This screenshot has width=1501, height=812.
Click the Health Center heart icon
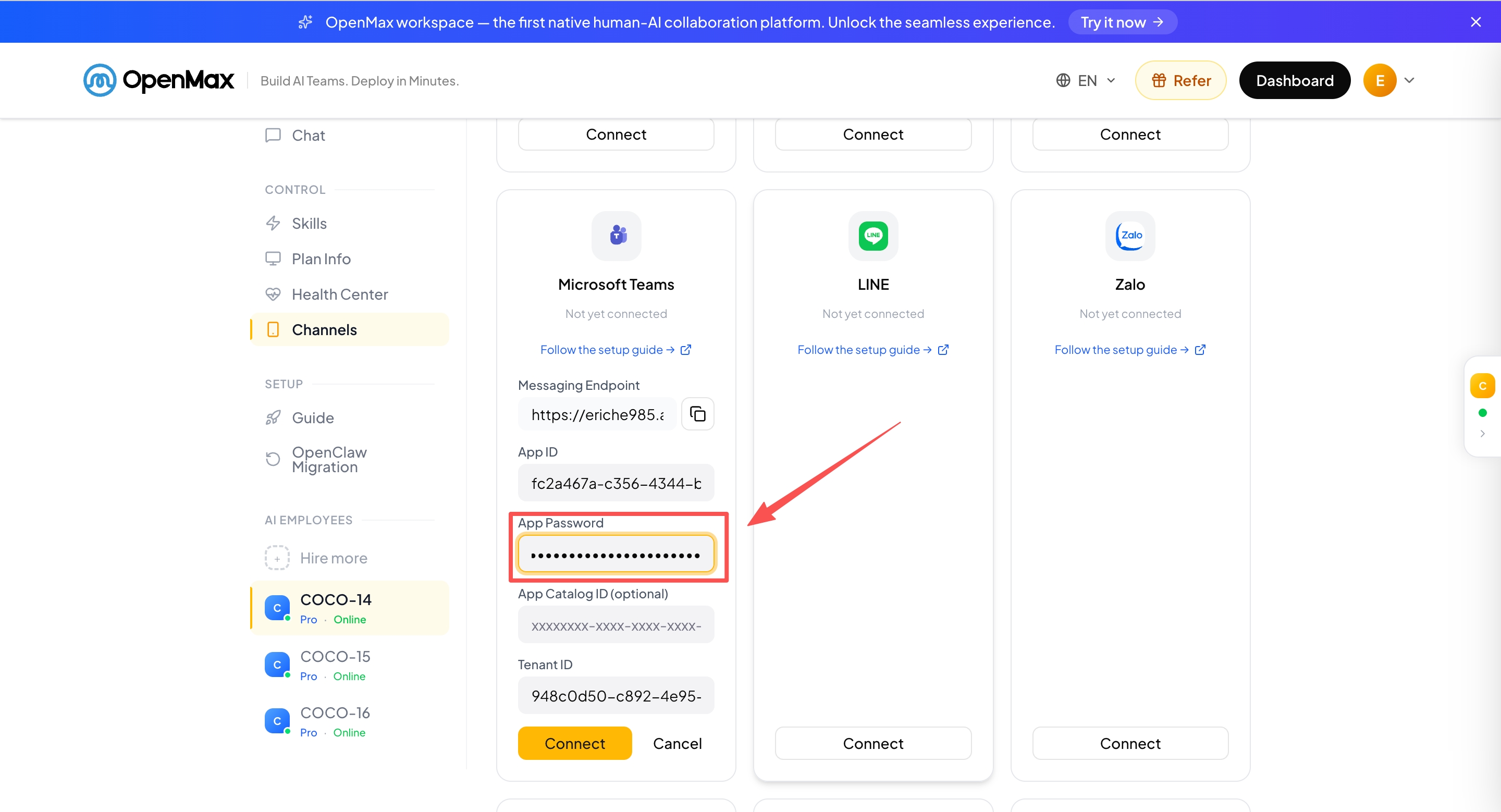tap(273, 294)
